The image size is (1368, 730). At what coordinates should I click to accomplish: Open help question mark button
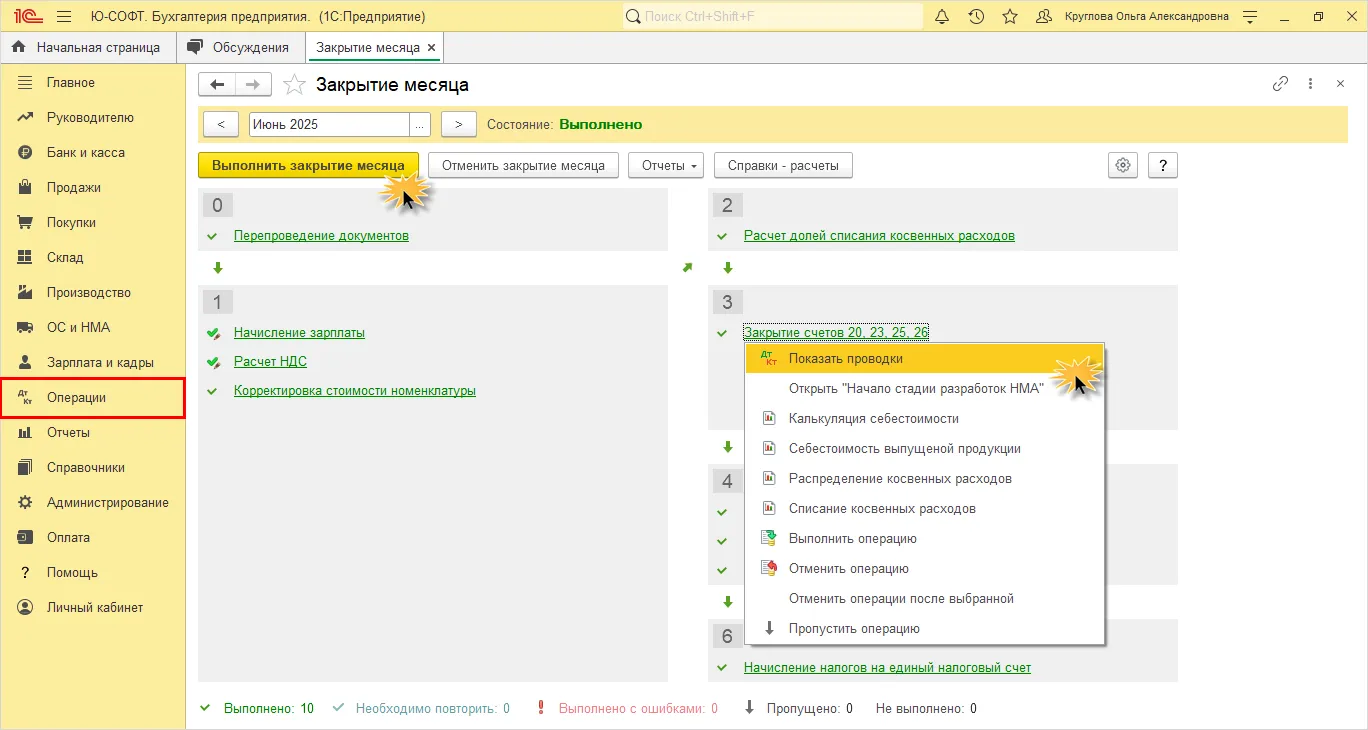[1163, 165]
